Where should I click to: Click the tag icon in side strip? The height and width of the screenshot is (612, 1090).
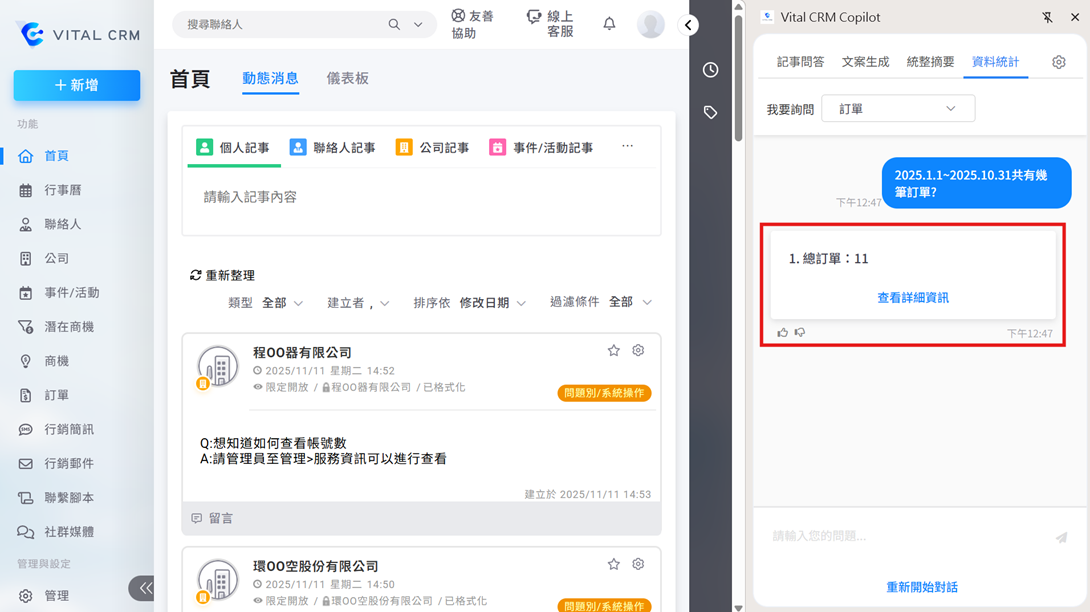(x=710, y=112)
